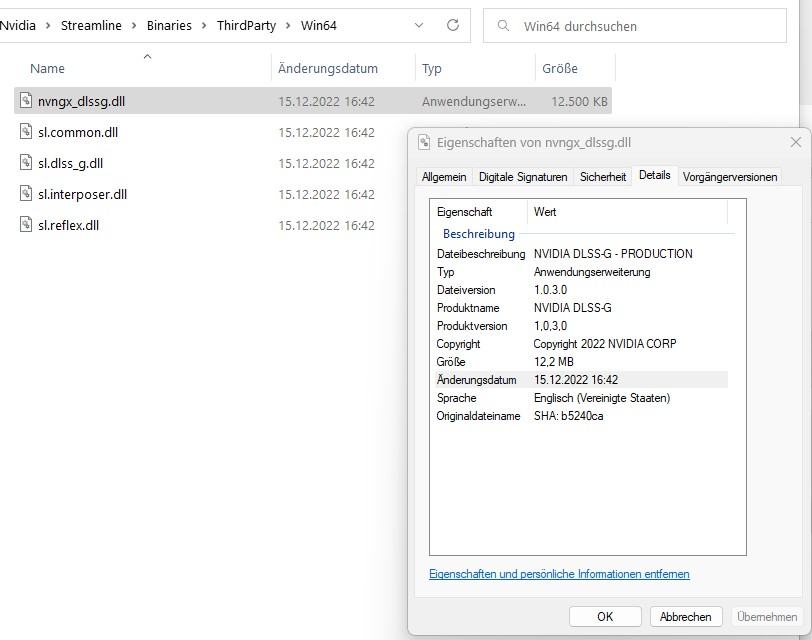Sort files by the Größe column
812x640 pixels.
[560, 68]
